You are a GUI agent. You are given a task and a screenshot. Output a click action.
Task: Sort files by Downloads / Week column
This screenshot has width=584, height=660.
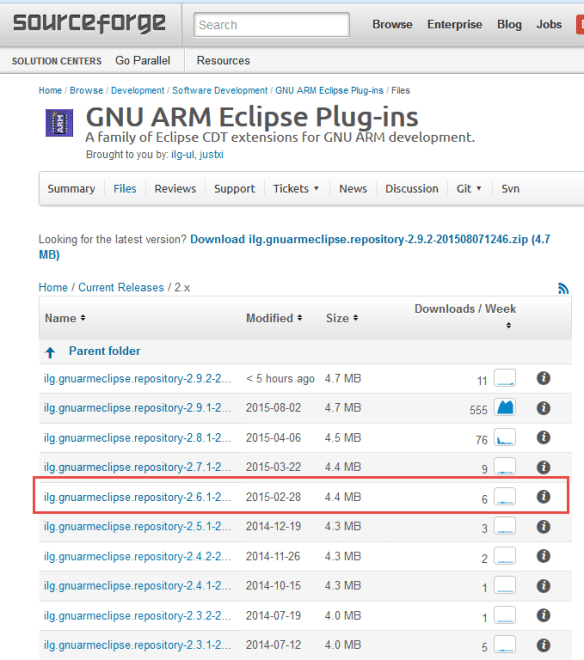tap(465, 316)
